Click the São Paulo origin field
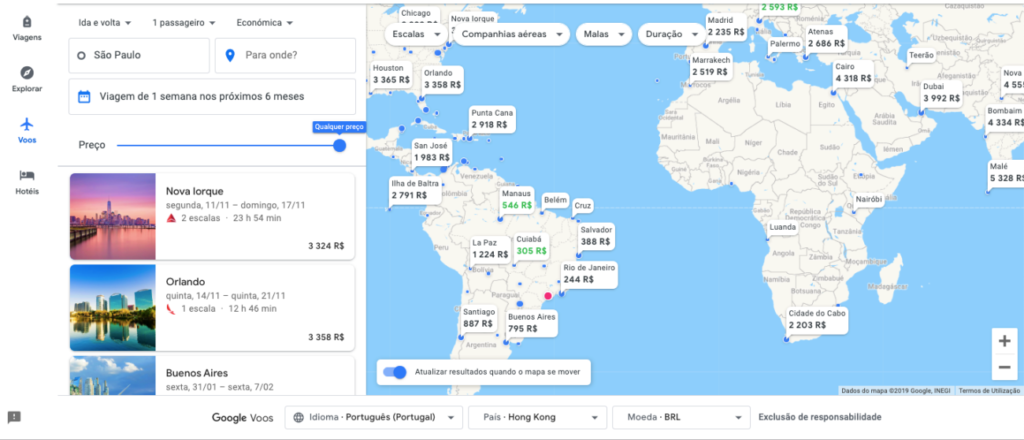 coord(139,55)
